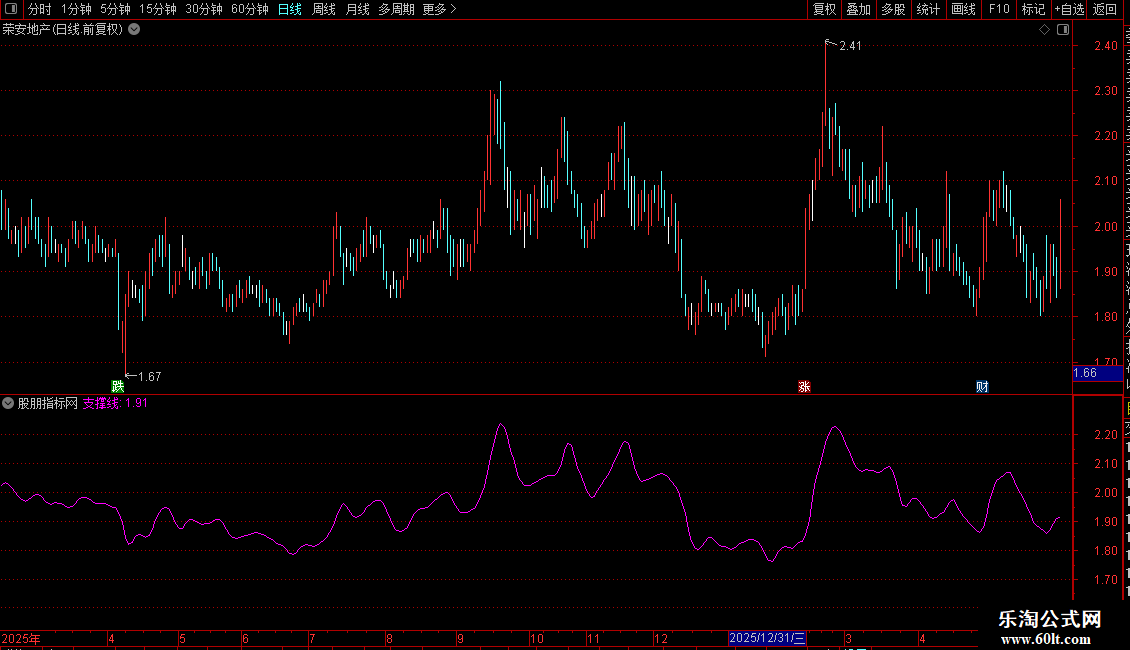Screen dimensions: 1130x650
Task: Click the 2025年 label on timeline
Action: (x=21, y=638)
